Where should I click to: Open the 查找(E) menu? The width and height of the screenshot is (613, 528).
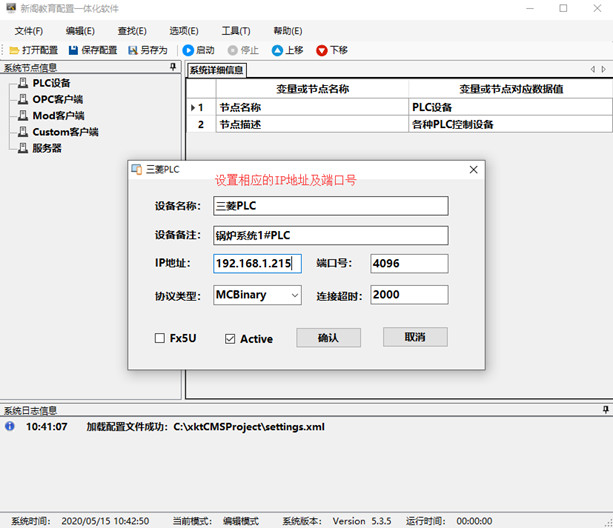132,31
